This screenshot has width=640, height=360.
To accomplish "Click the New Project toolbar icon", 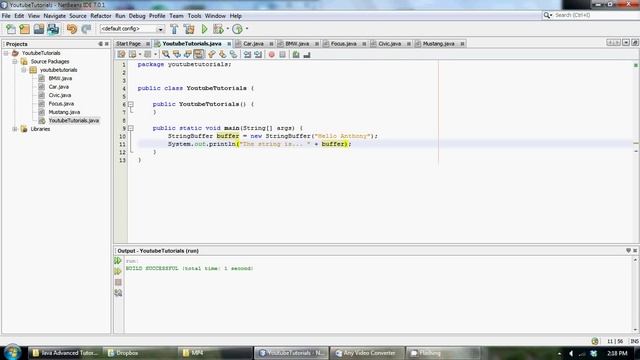I will pyautogui.click(x=25, y=29).
